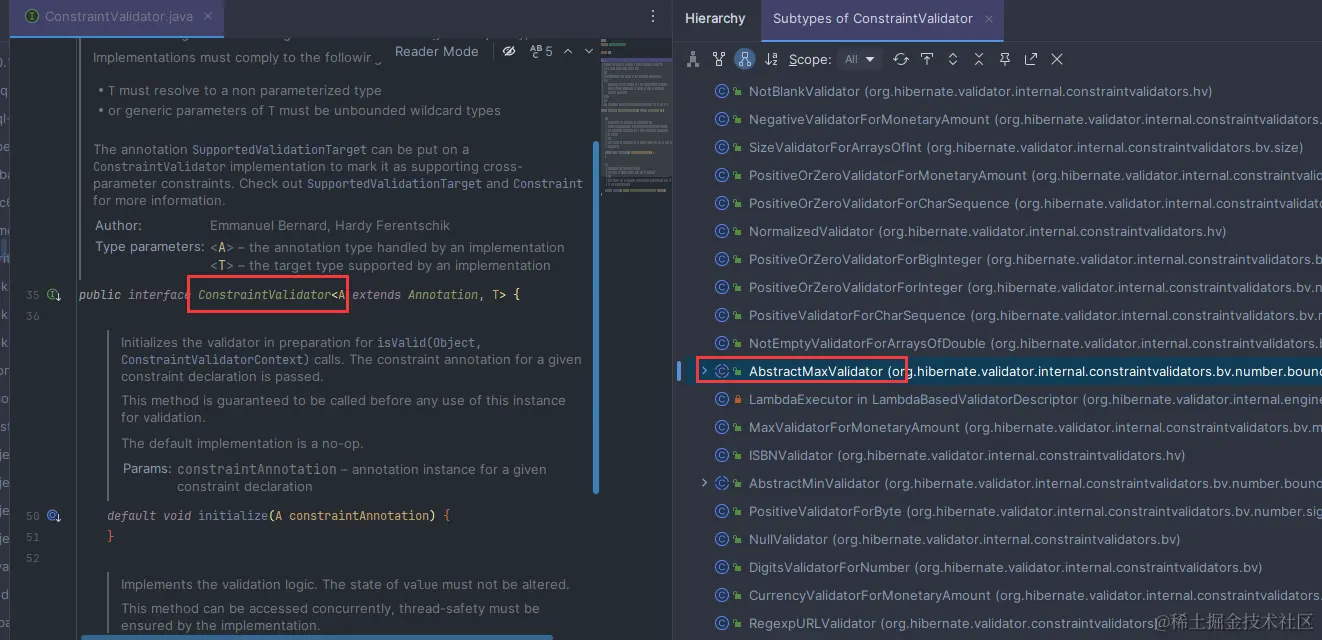Select the Hierarchy panel title tab
Screen dimensions: 1322x640
pyautogui.click(x=715, y=18)
